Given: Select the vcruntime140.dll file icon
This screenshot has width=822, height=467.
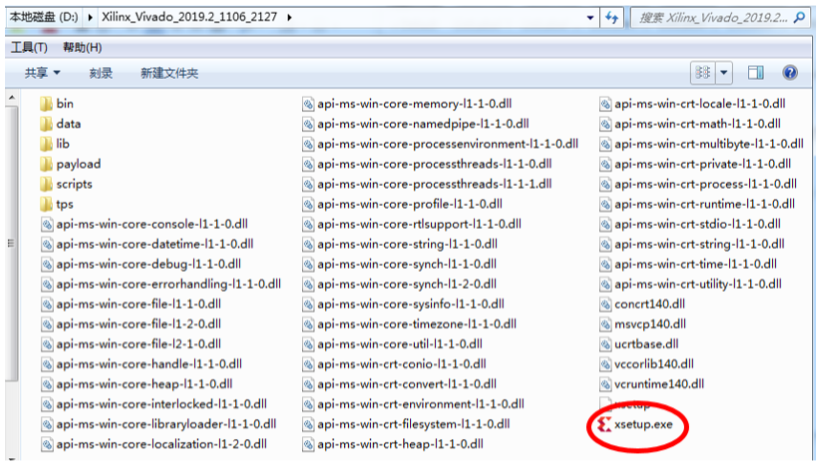Looking at the screenshot, I should point(605,384).
